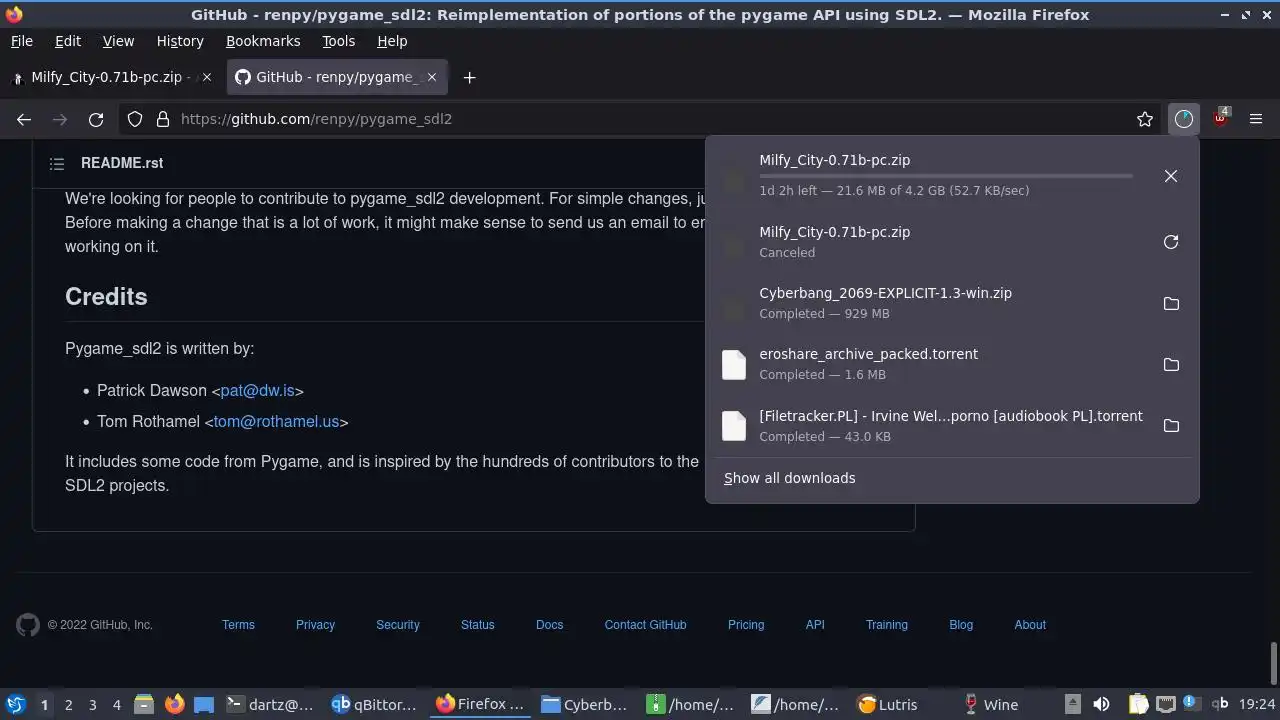The height and width of the screenshot is (720, 1280).
Task: Open the Terms footer link
Action: click(x=238, y=625)
